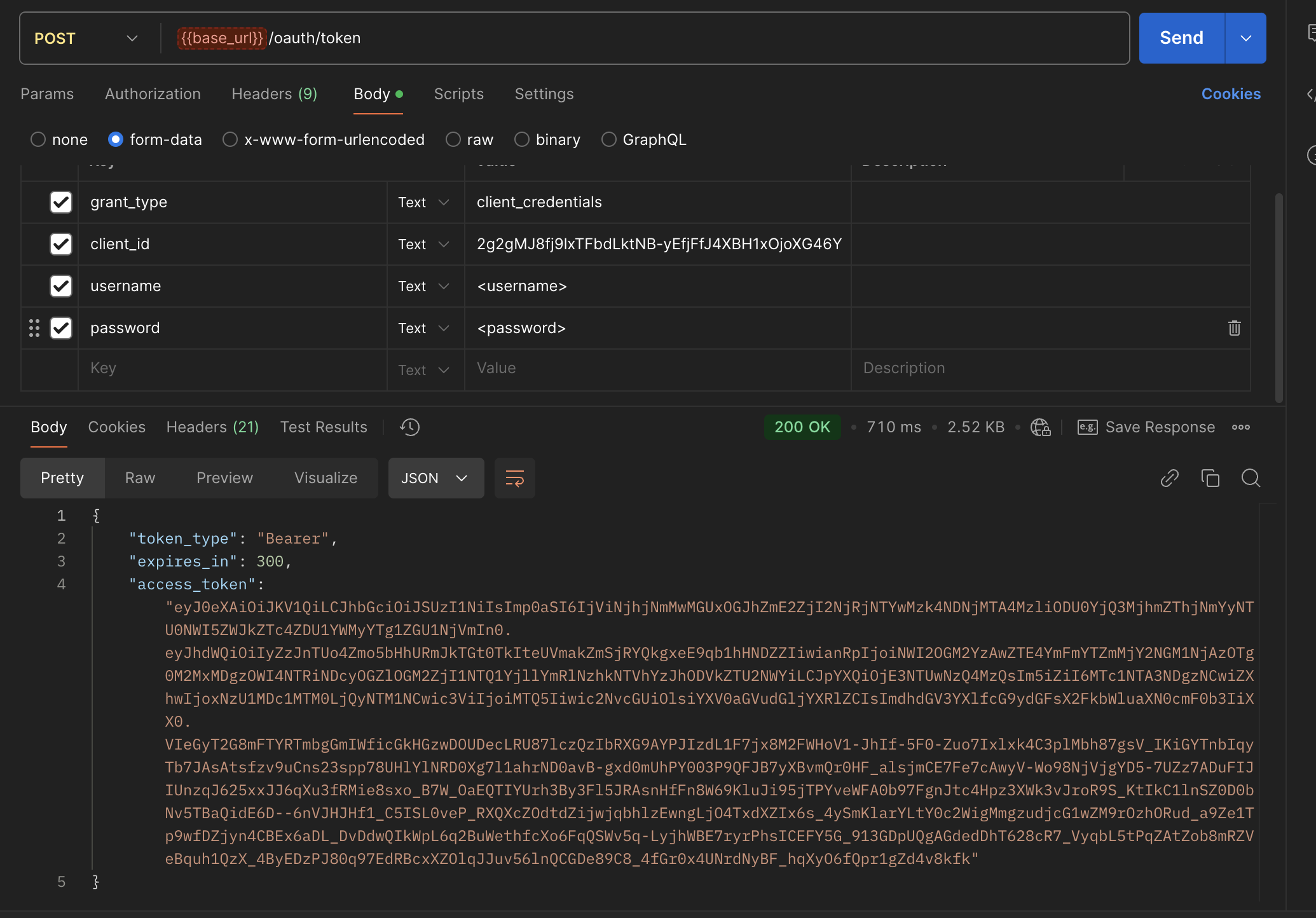Change username field type from Text
The width and height of the screenshot is (1316, 918).
point(424,286)
